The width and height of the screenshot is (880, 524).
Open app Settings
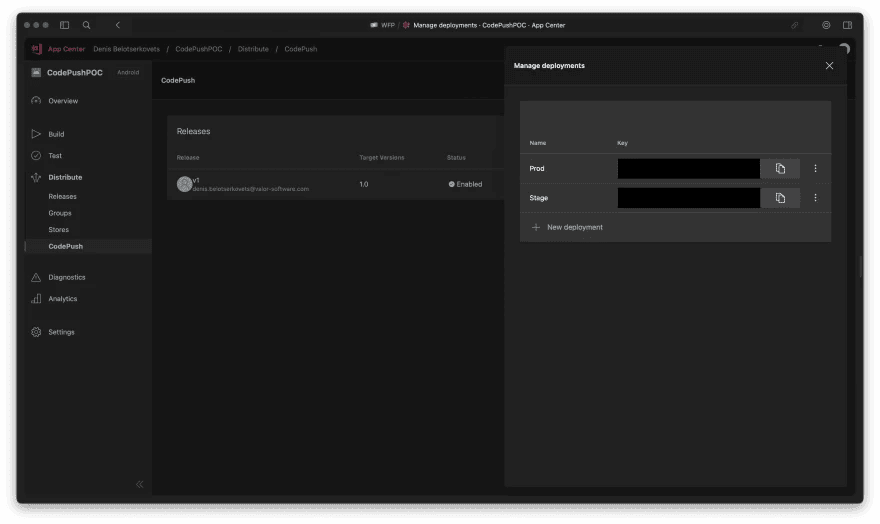[61, 332]
